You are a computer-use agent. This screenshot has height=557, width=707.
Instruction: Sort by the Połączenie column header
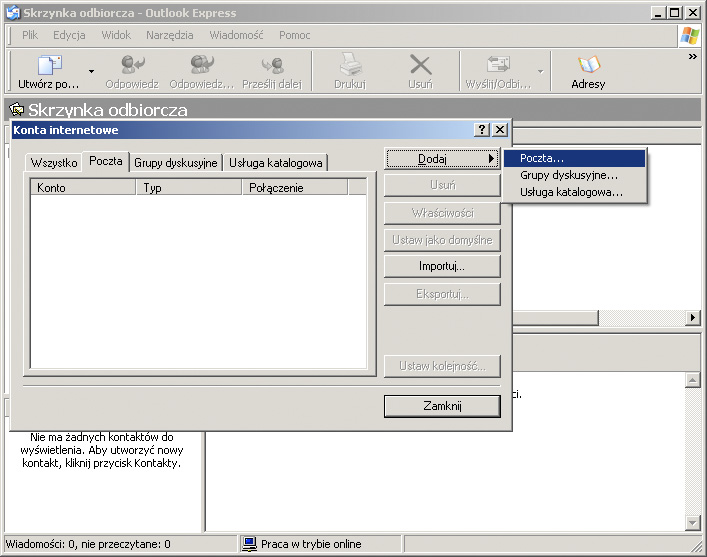point(295,188)
